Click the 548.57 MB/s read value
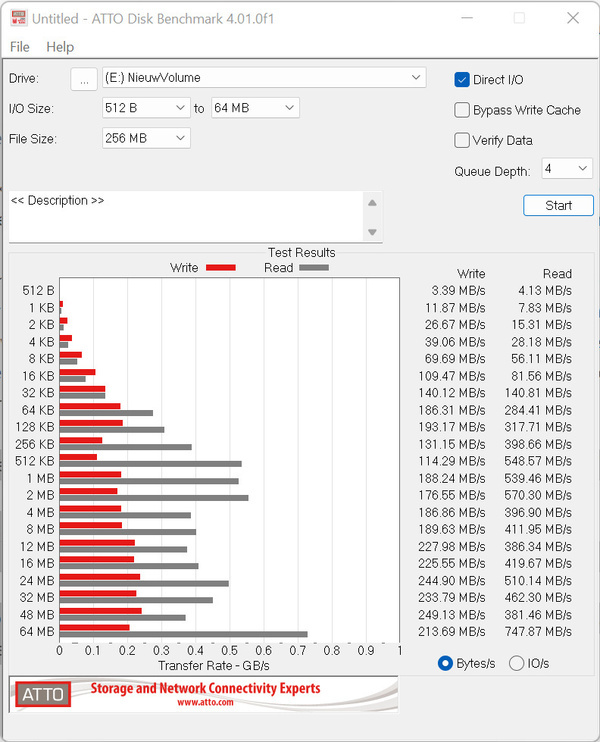 (538, 461)
